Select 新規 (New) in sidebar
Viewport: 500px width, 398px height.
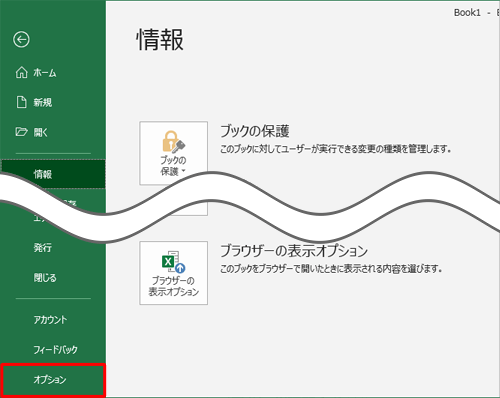click(43, 102)
